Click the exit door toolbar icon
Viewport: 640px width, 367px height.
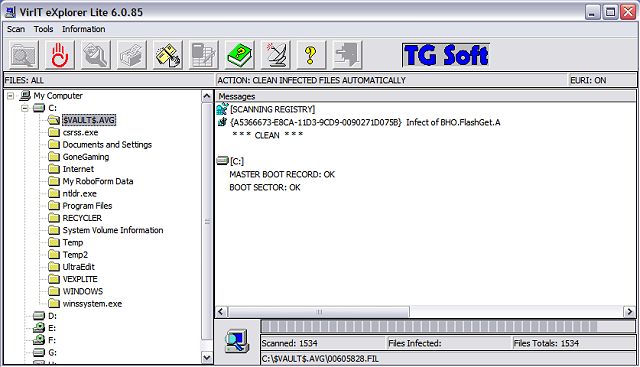pos(347,55)
